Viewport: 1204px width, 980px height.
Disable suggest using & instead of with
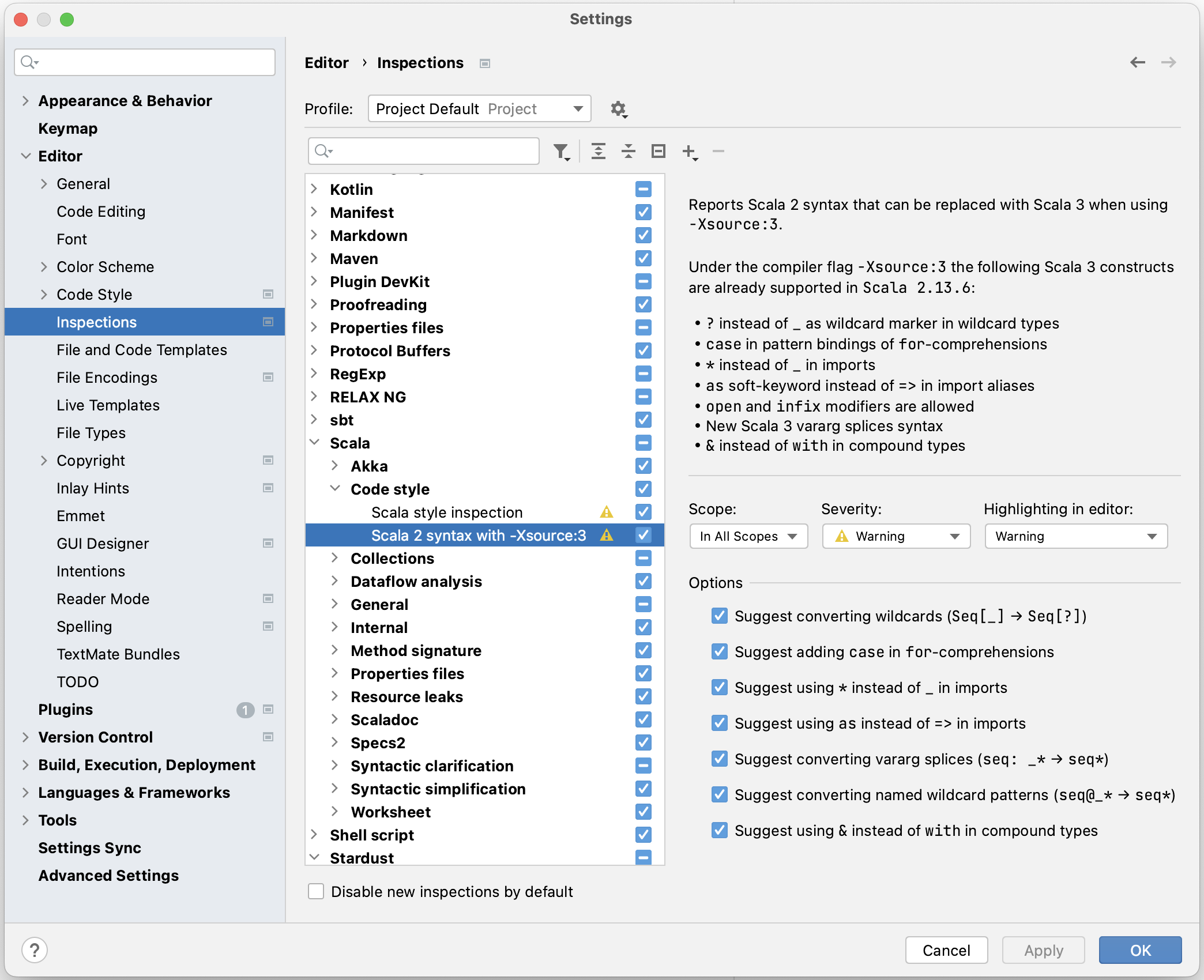click(719, 830)
